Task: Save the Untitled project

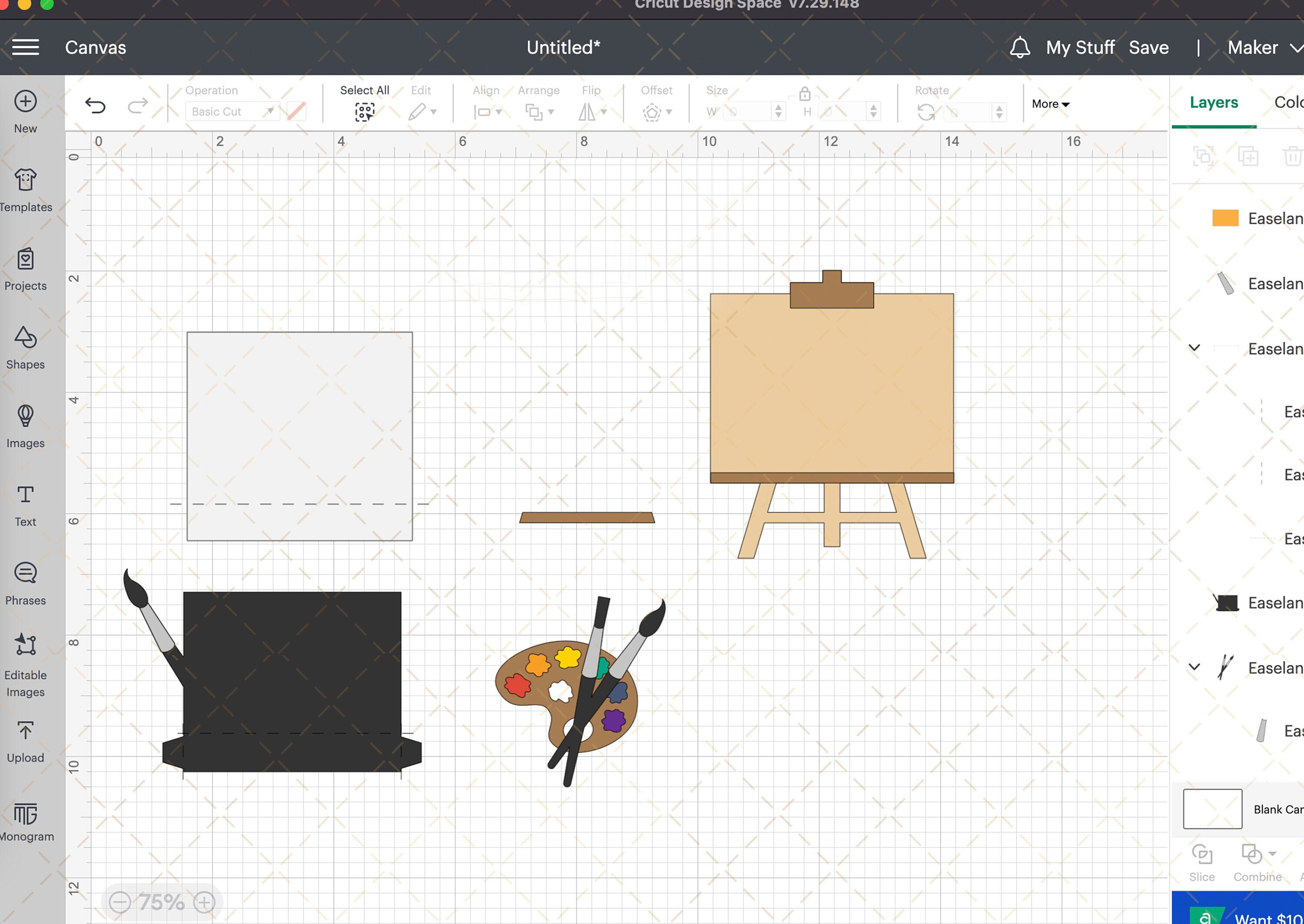Action: point(1148,47)
